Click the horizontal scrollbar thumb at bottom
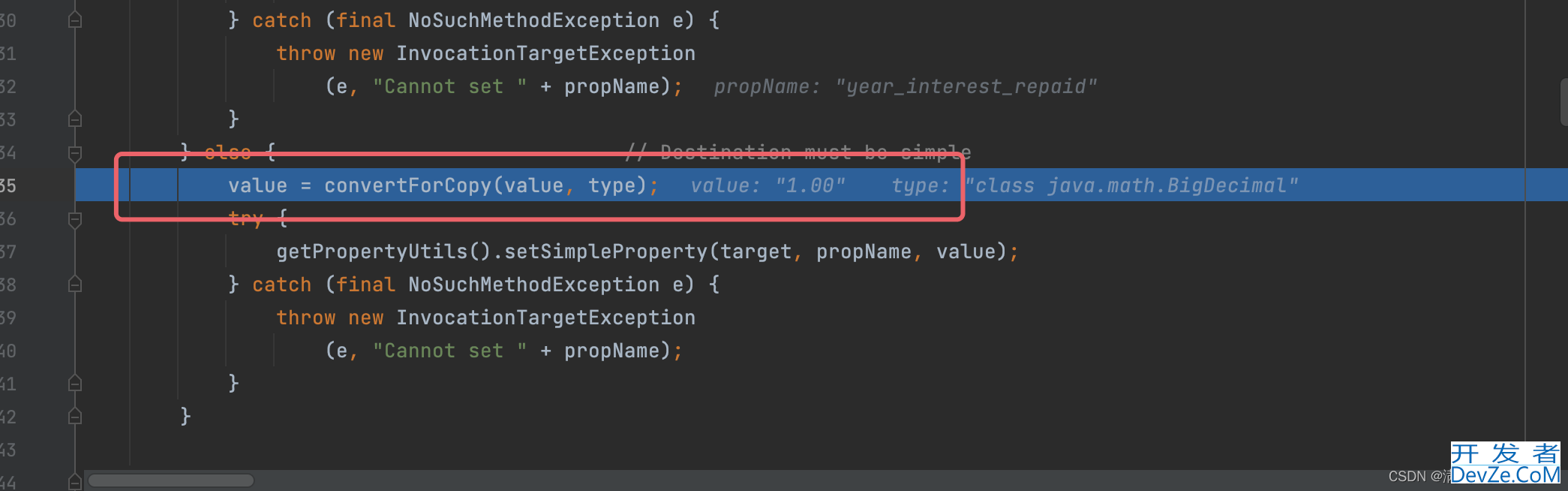Viewport: 1568px width, 491px height. pyautogui.click(x=171, y=480)
